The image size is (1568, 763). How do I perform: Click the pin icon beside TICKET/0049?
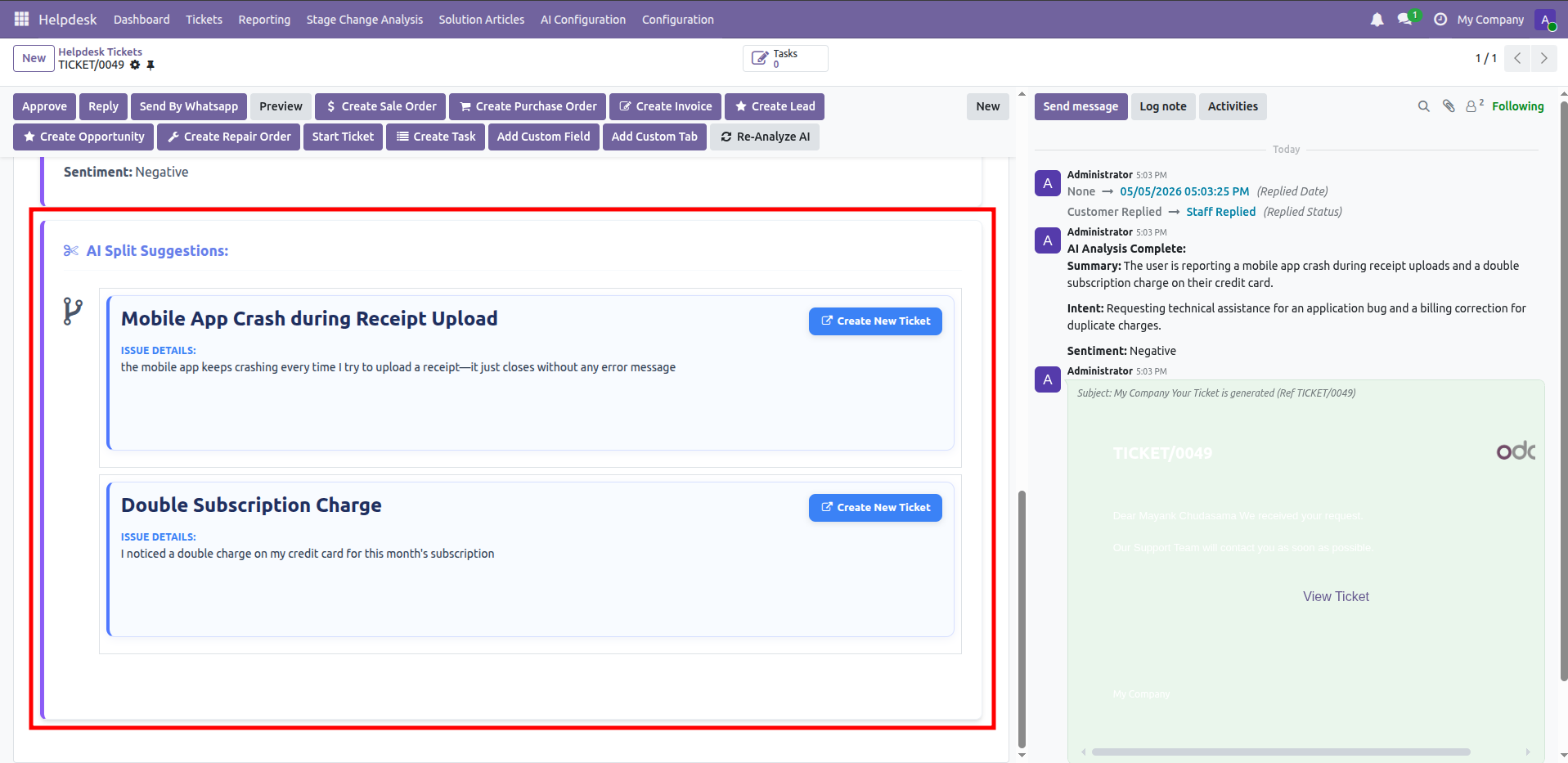151,65
